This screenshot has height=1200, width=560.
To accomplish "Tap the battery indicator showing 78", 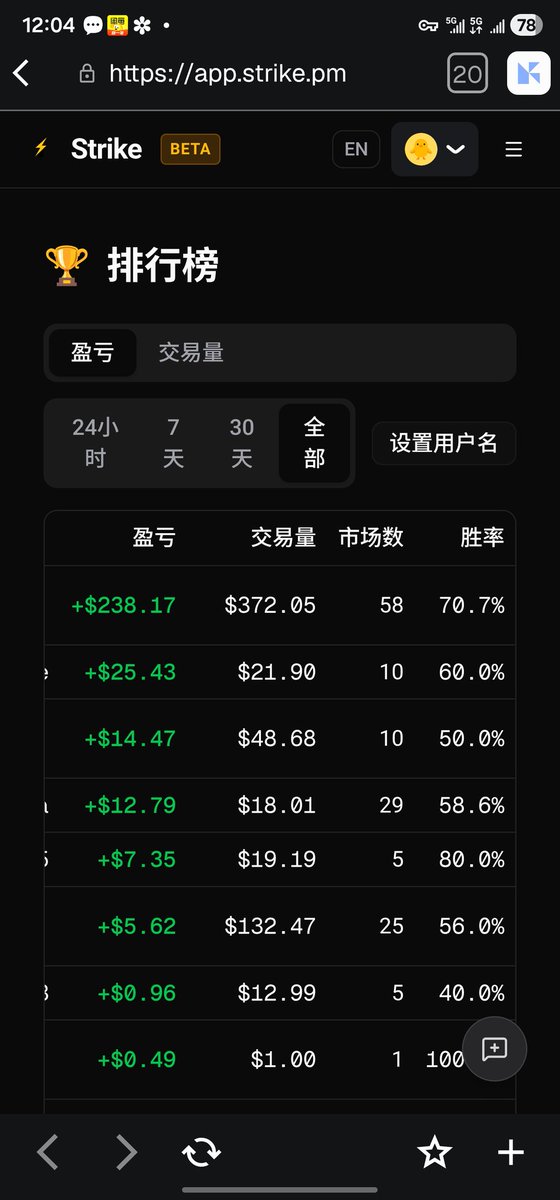I will (x=525, y=25).
